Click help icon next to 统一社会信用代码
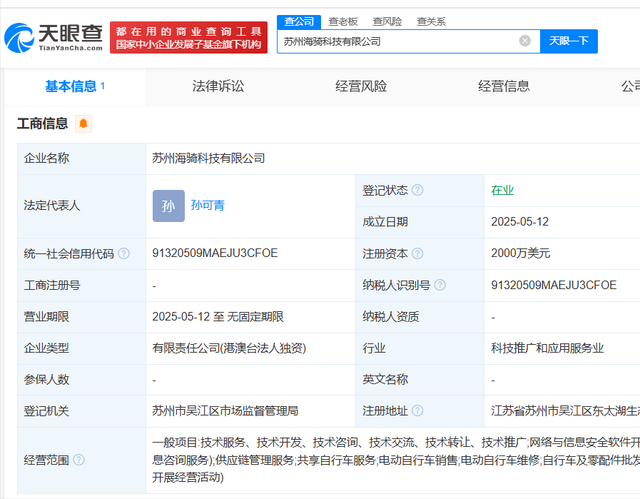 coord(124,254)
